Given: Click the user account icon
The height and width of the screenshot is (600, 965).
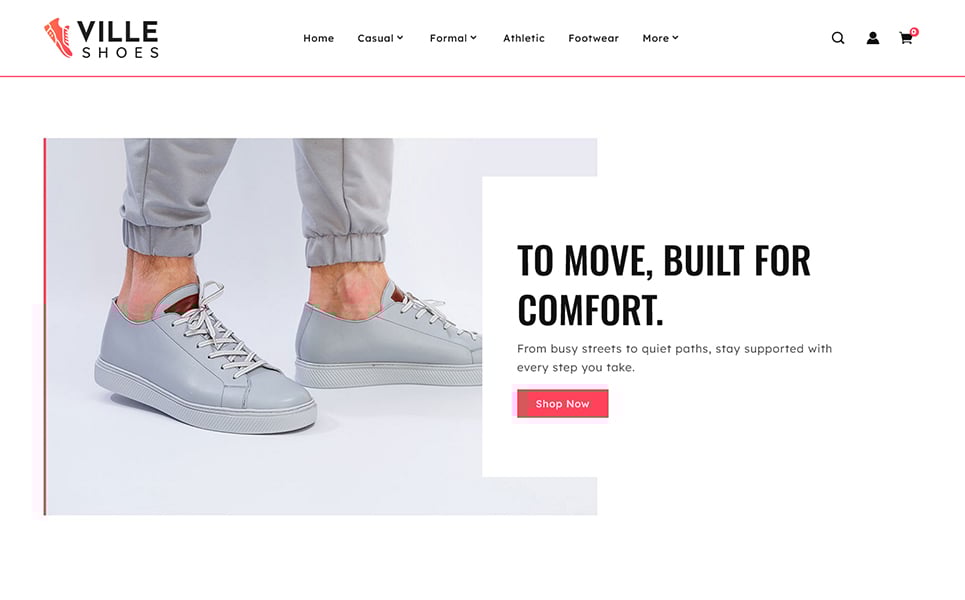Looking at the screenshot, I should point(873,38).
